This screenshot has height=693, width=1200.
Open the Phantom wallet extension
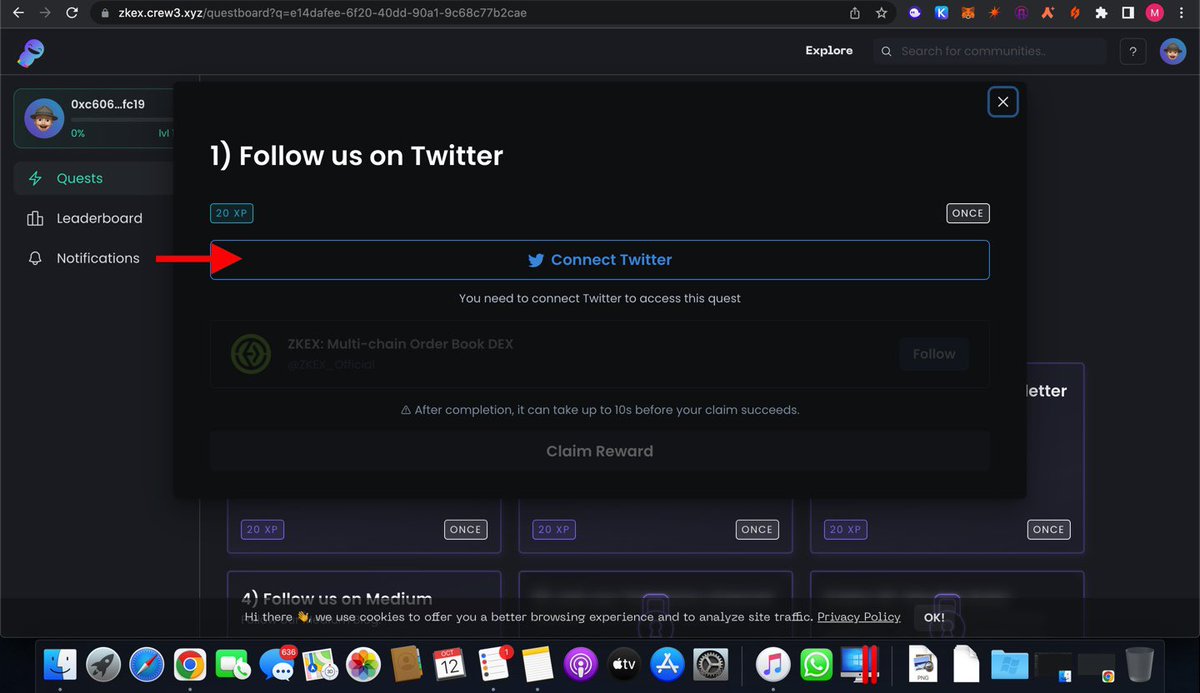[915, 13]
